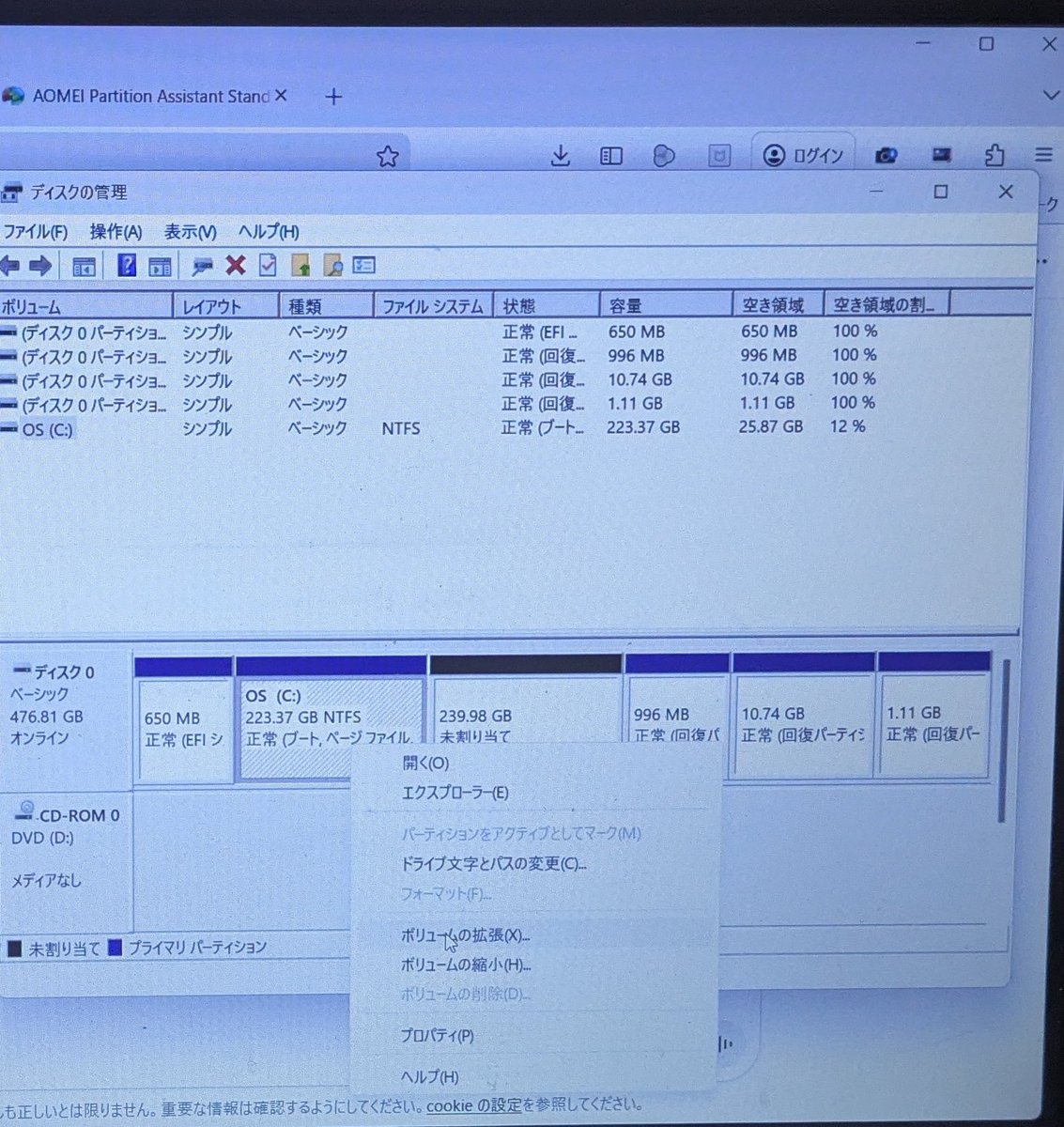Click the forward arrow in Disk Management toolbar
1064x1127 pixels.
point(42,265)
